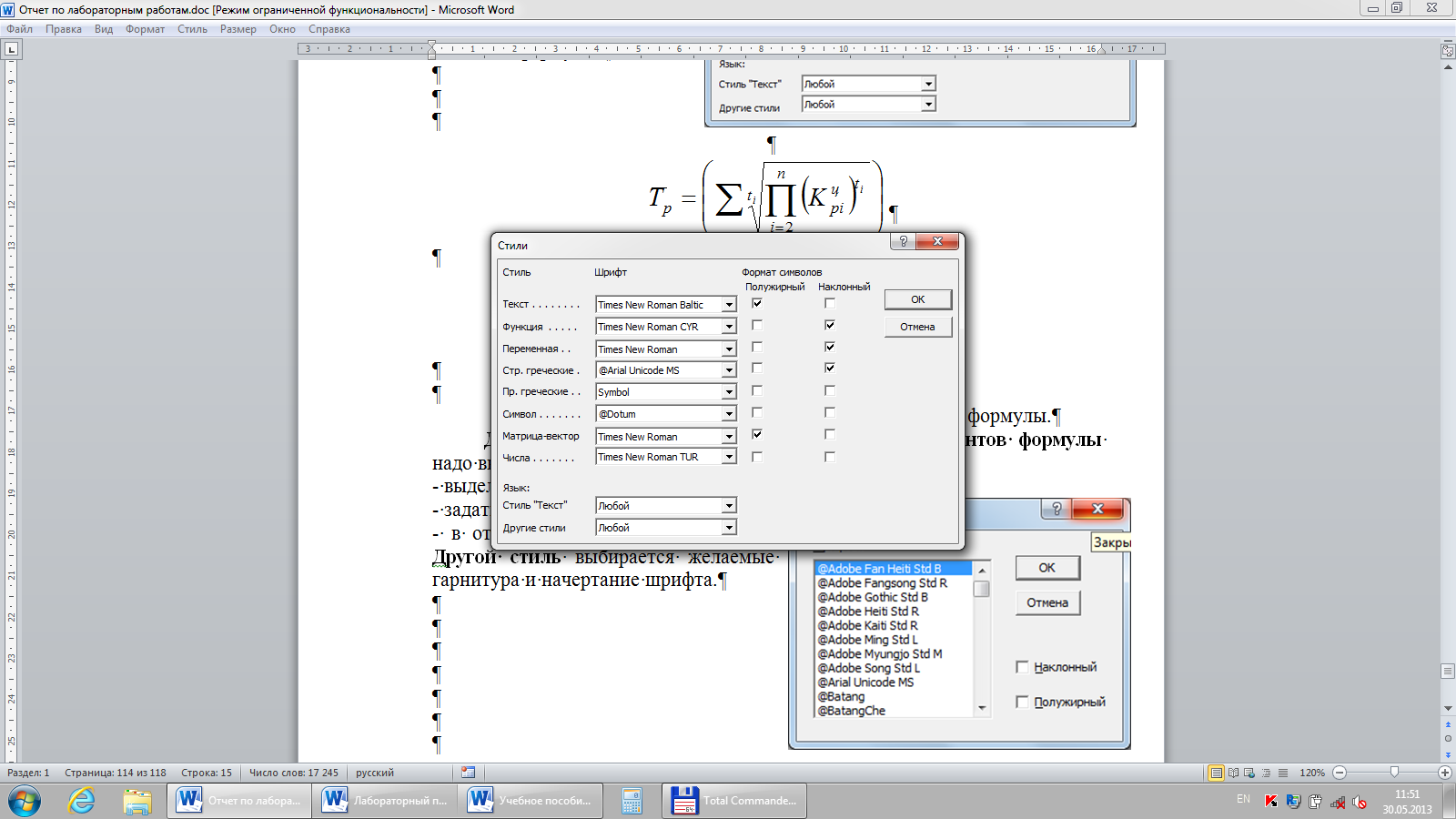Open the Стиль menu
The height and width of the screenshot is (819, 1456).
192,29
